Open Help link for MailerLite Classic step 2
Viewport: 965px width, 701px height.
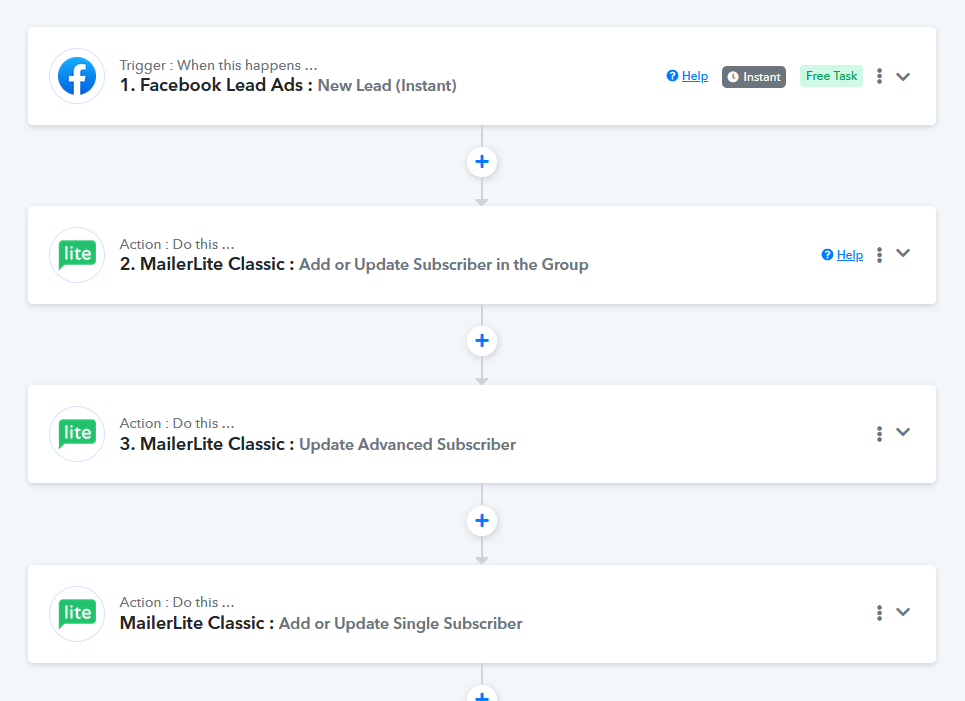[843, 255]
